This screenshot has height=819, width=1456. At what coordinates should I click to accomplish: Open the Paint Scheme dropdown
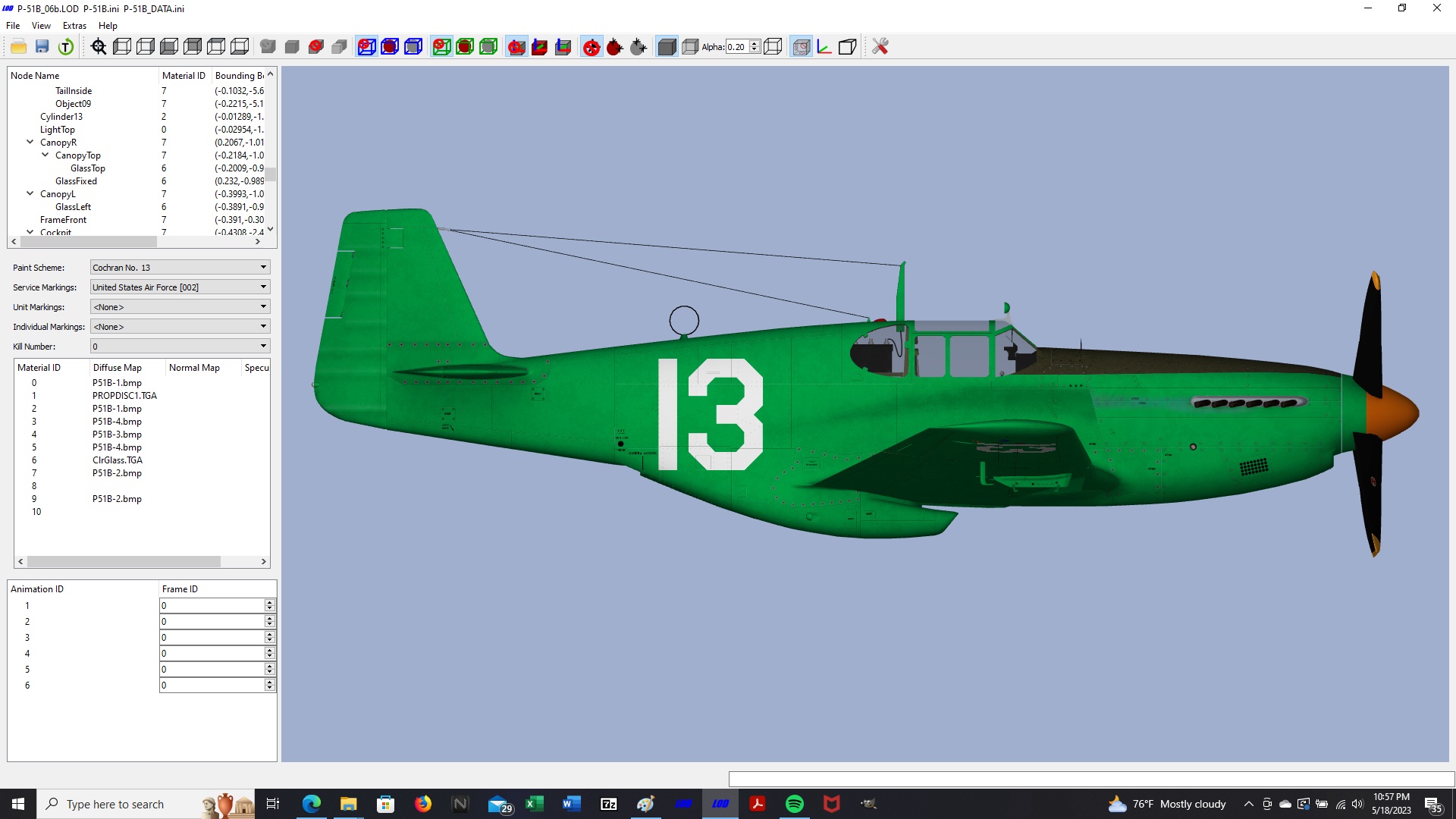click(x=180, y=268)
